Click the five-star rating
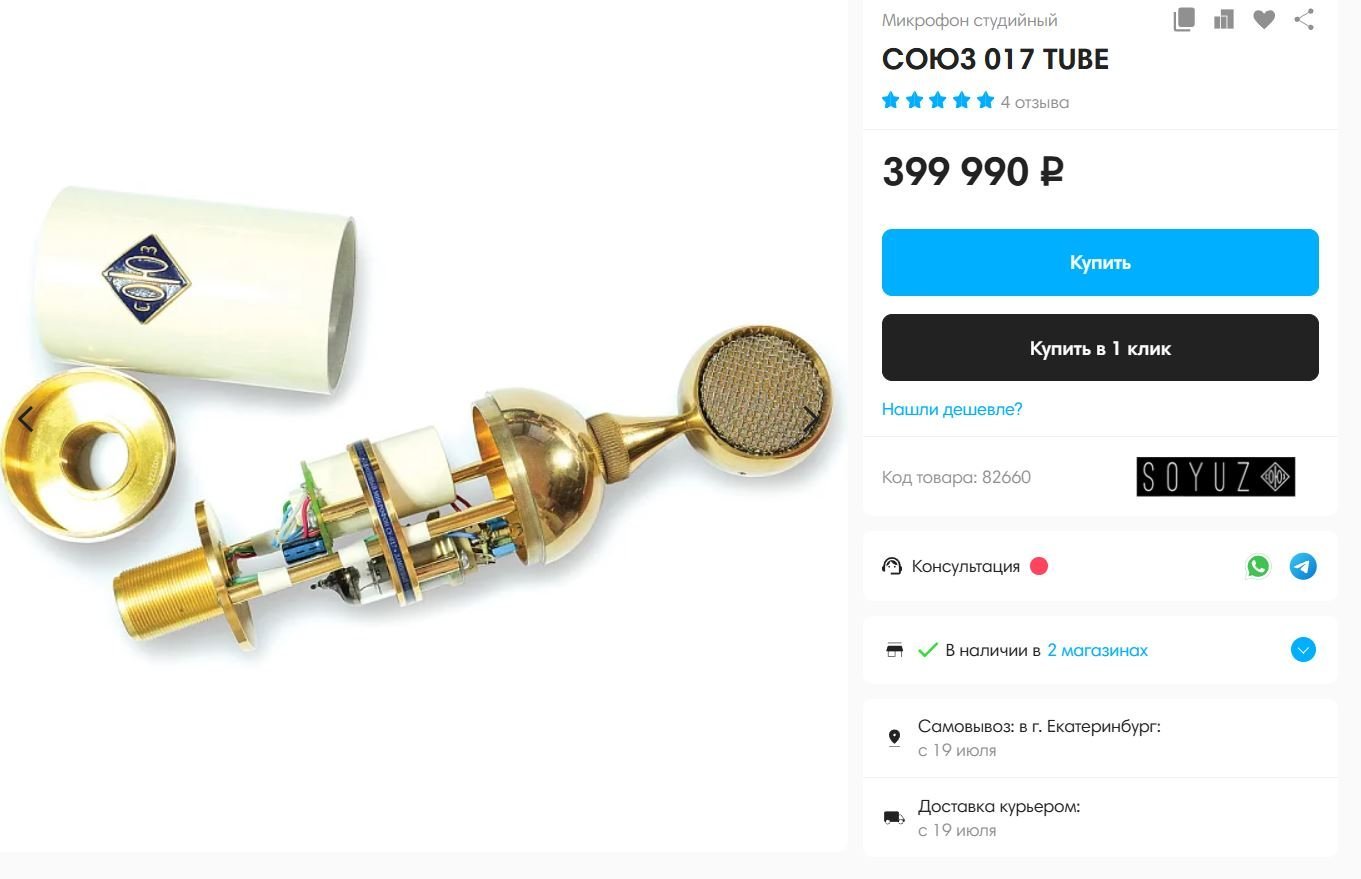The image size is (1361, 879). click(938, 100)
